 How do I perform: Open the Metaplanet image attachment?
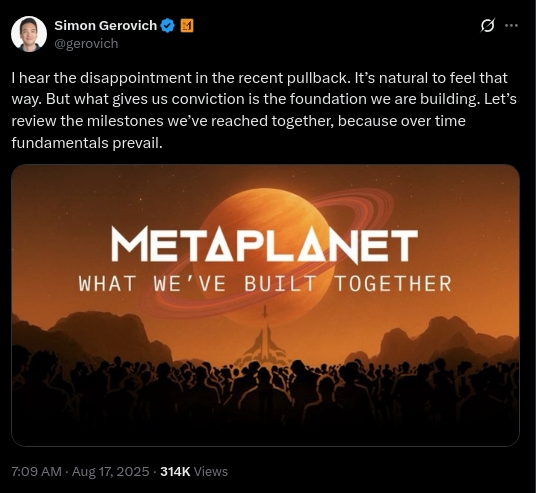click(266, 305)
